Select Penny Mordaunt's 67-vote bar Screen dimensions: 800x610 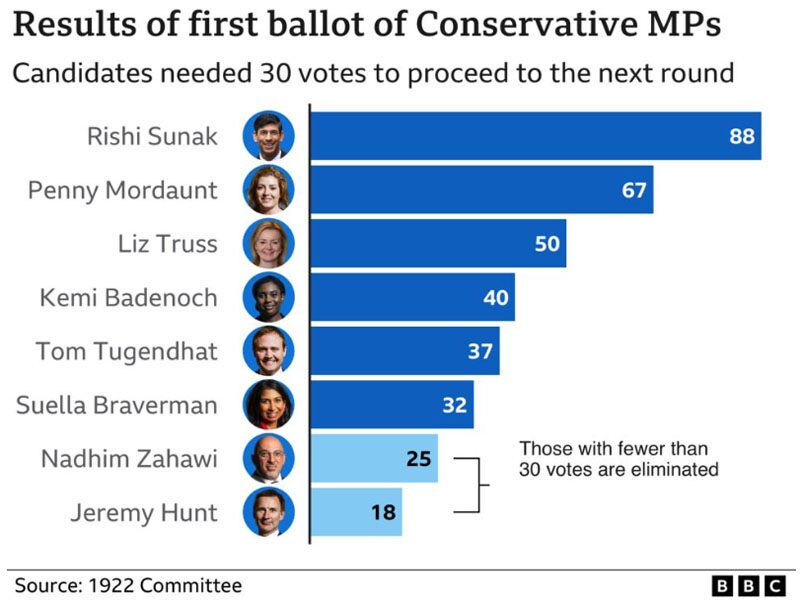point(482,190)
